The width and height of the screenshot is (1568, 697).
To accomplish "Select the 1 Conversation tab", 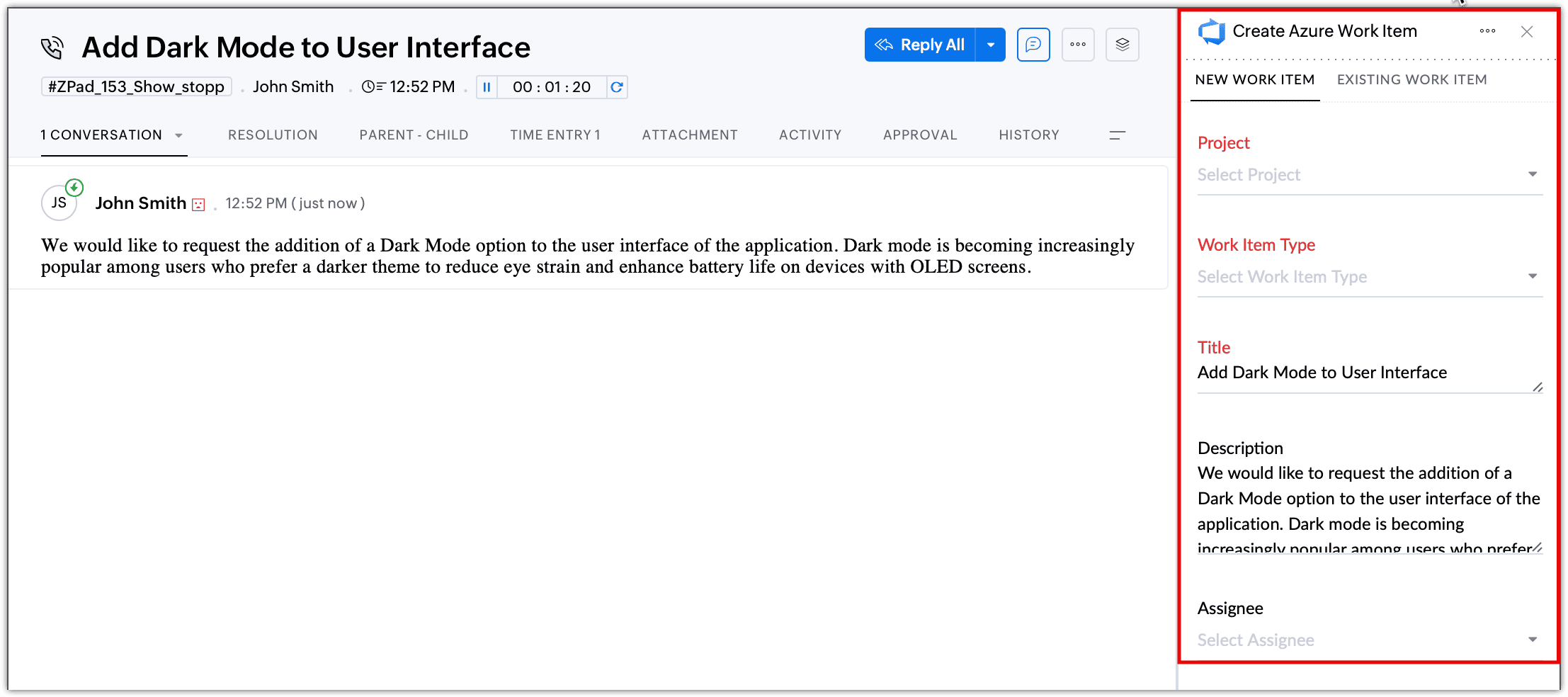I will (101, 135).
